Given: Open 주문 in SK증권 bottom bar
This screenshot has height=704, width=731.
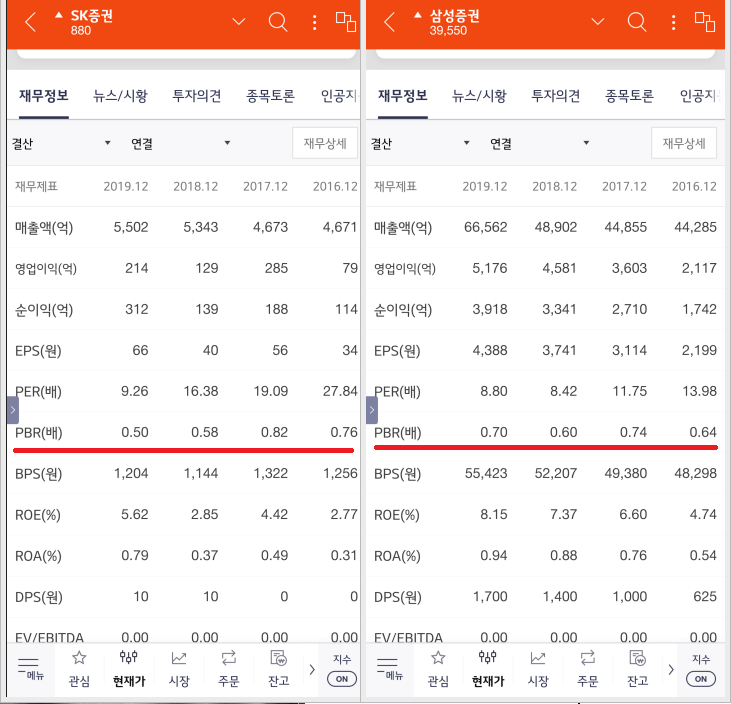Looking at the screenshot, I should 228,669.
